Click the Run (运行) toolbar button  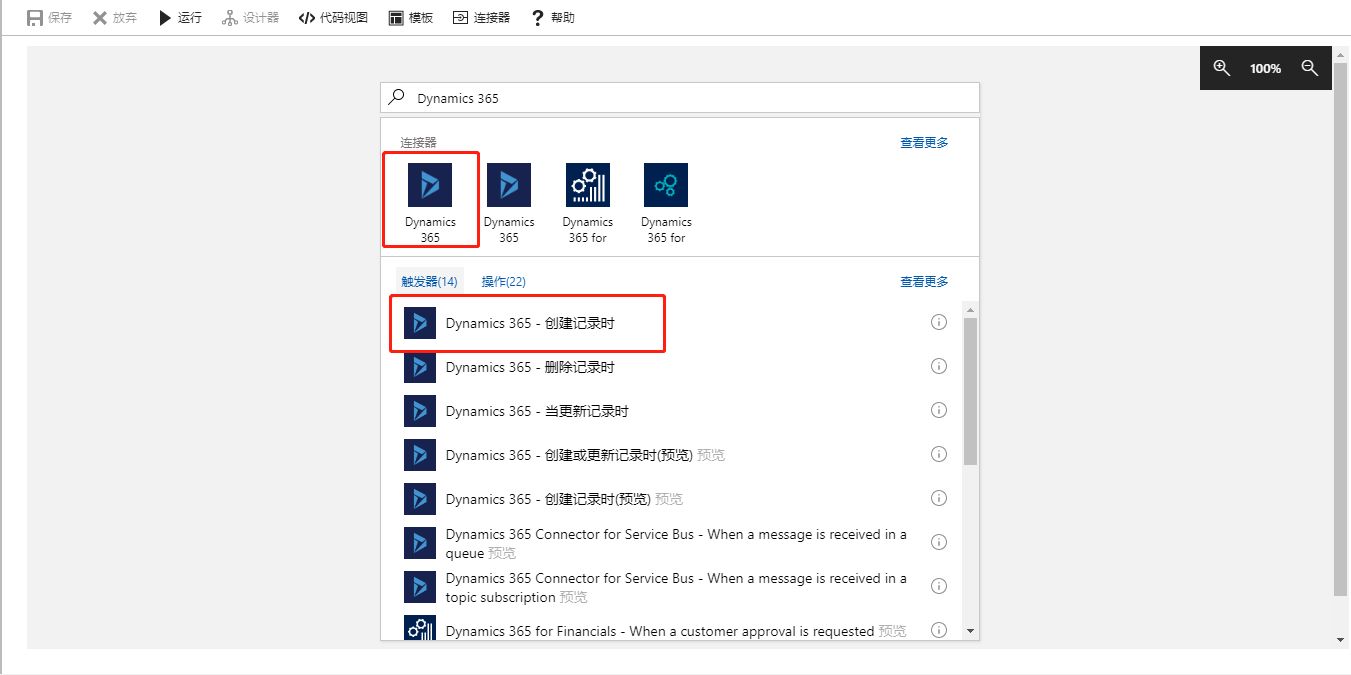click(x=180, y=18)
